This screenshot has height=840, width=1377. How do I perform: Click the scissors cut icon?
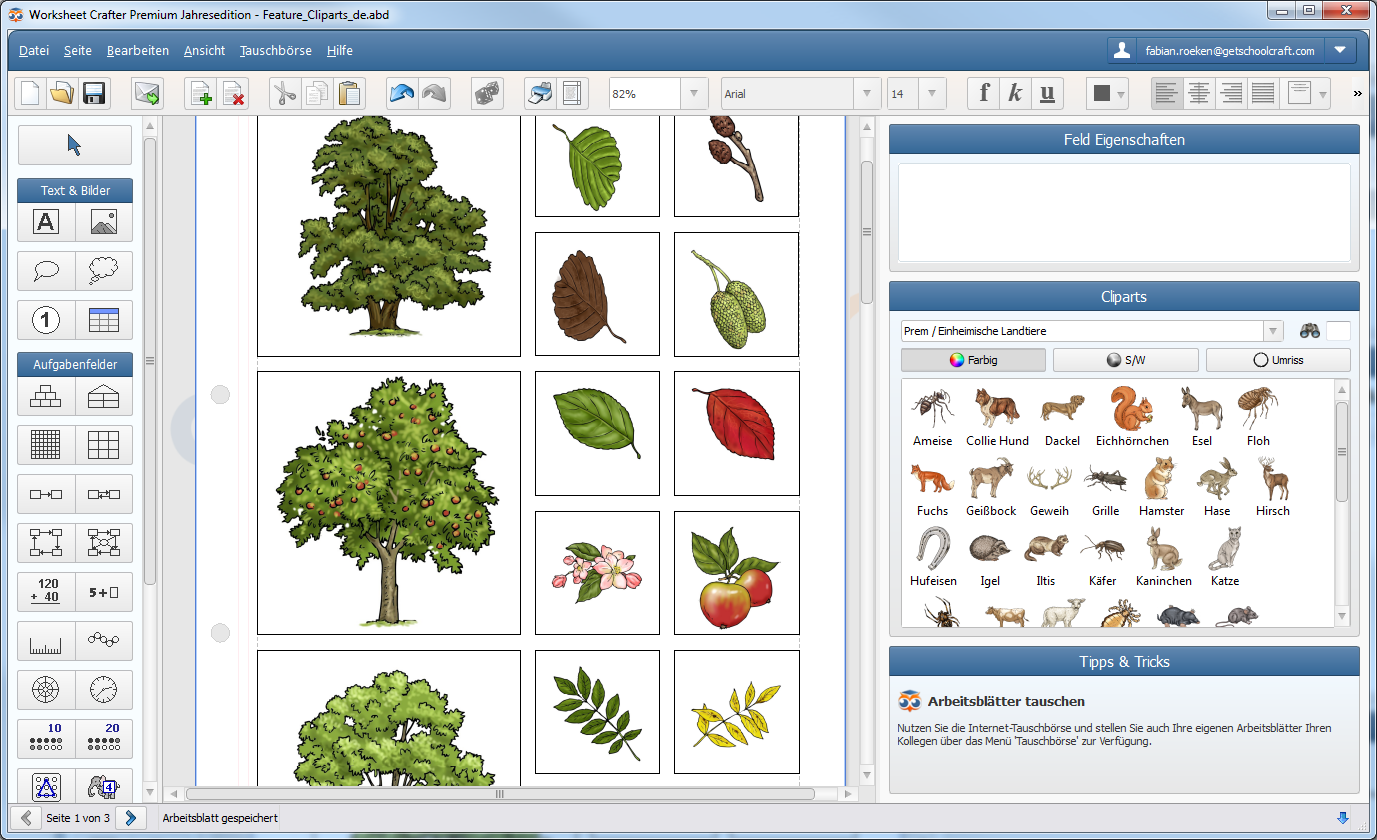coord(285,94)
